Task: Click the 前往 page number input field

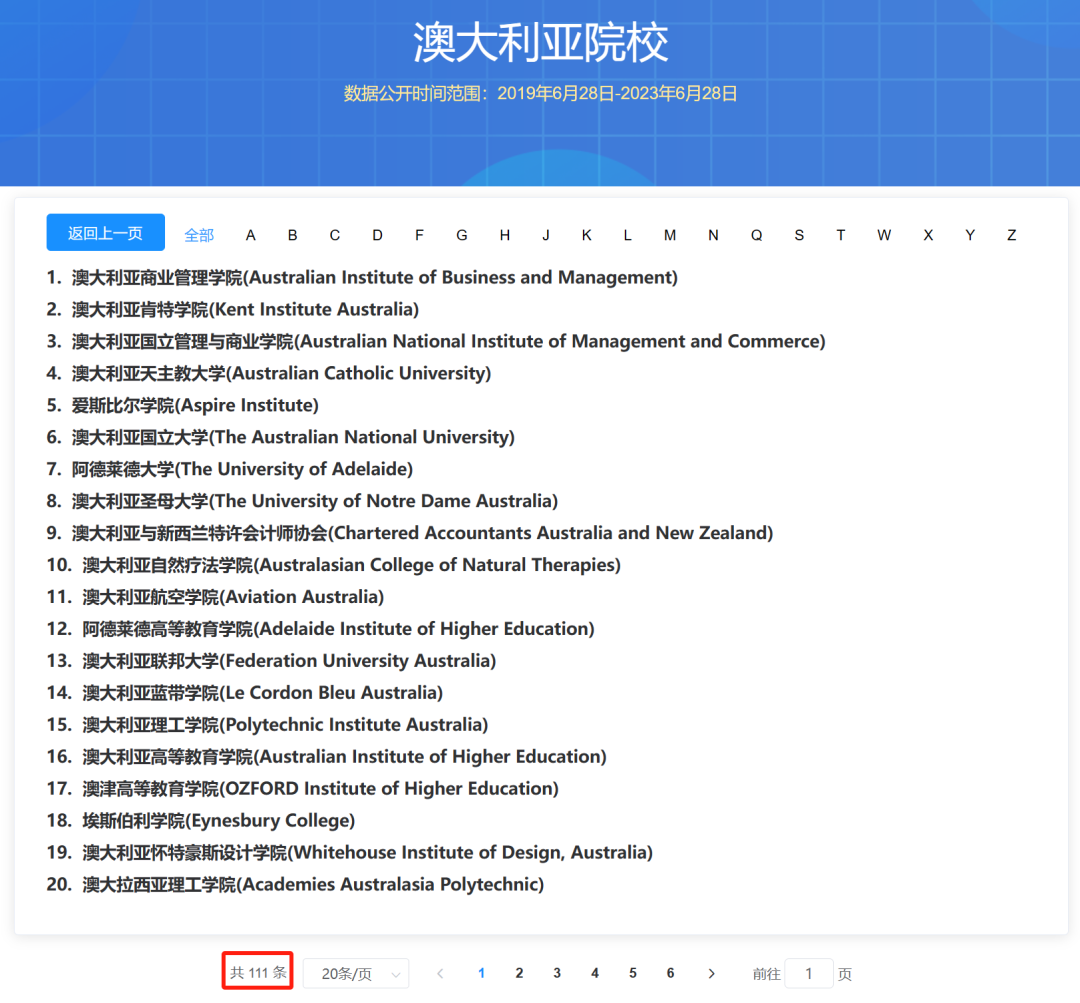Action: [810, 972]
